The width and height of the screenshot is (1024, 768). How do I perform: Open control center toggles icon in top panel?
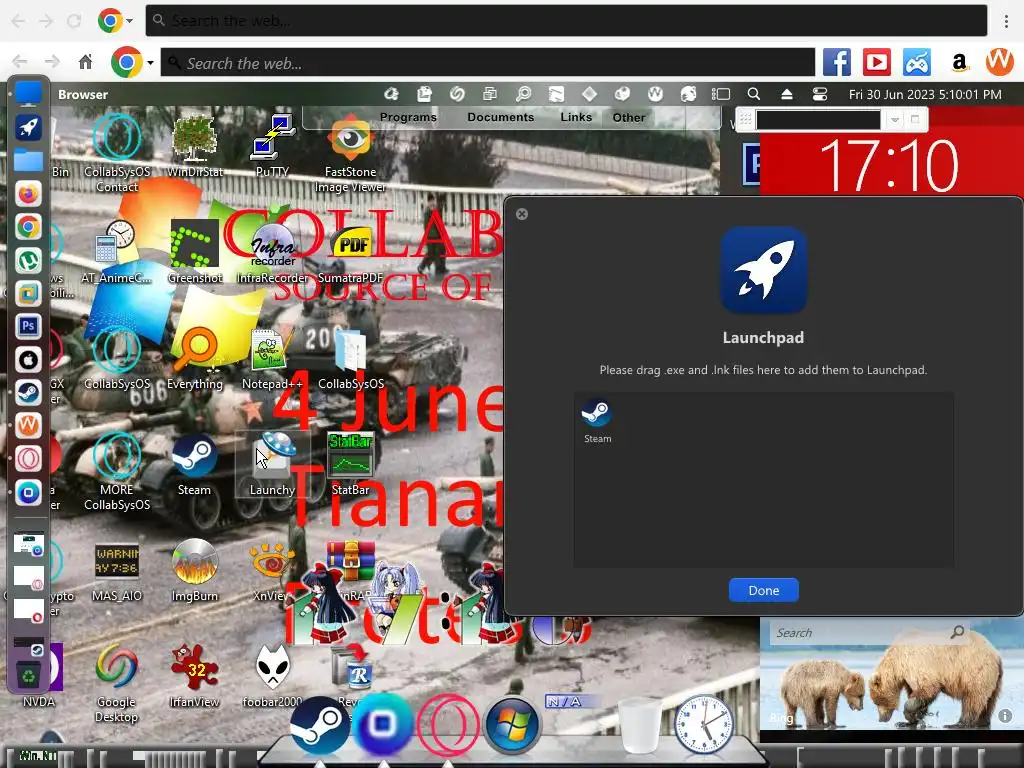820,94
